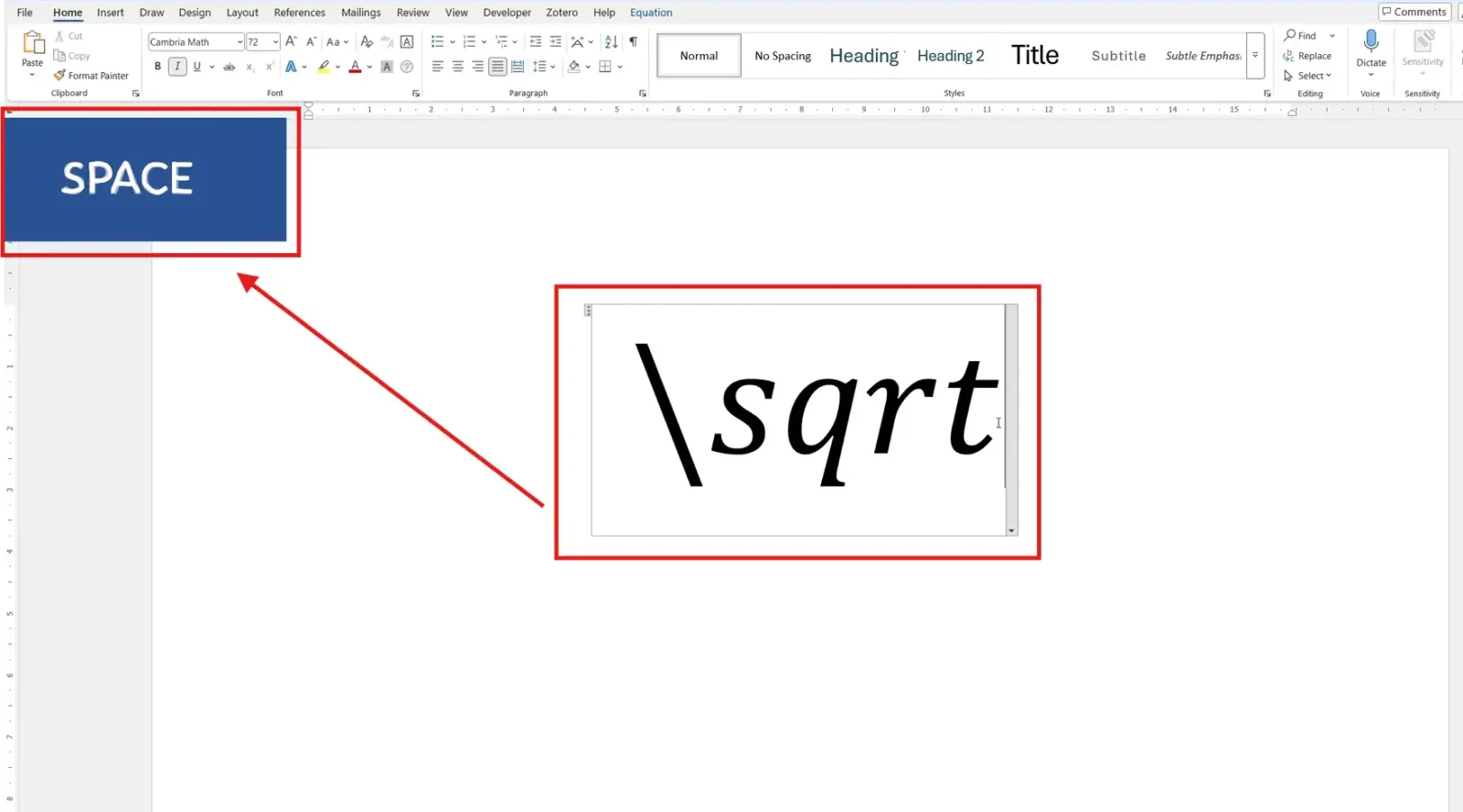Screen dimensions: 1463x812
Task: Center align the text
Action: [458, 67]
